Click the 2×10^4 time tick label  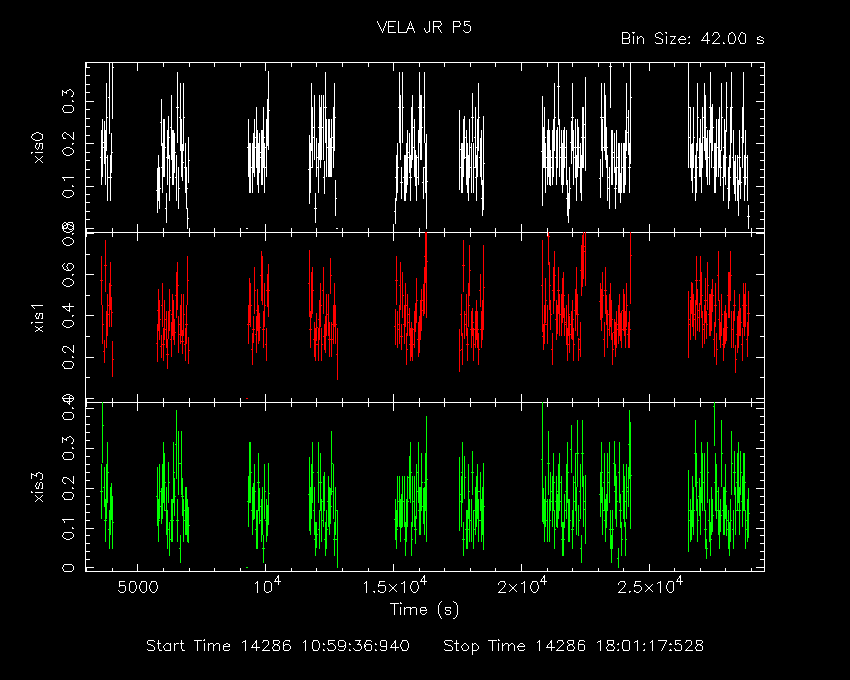(522, 586)
